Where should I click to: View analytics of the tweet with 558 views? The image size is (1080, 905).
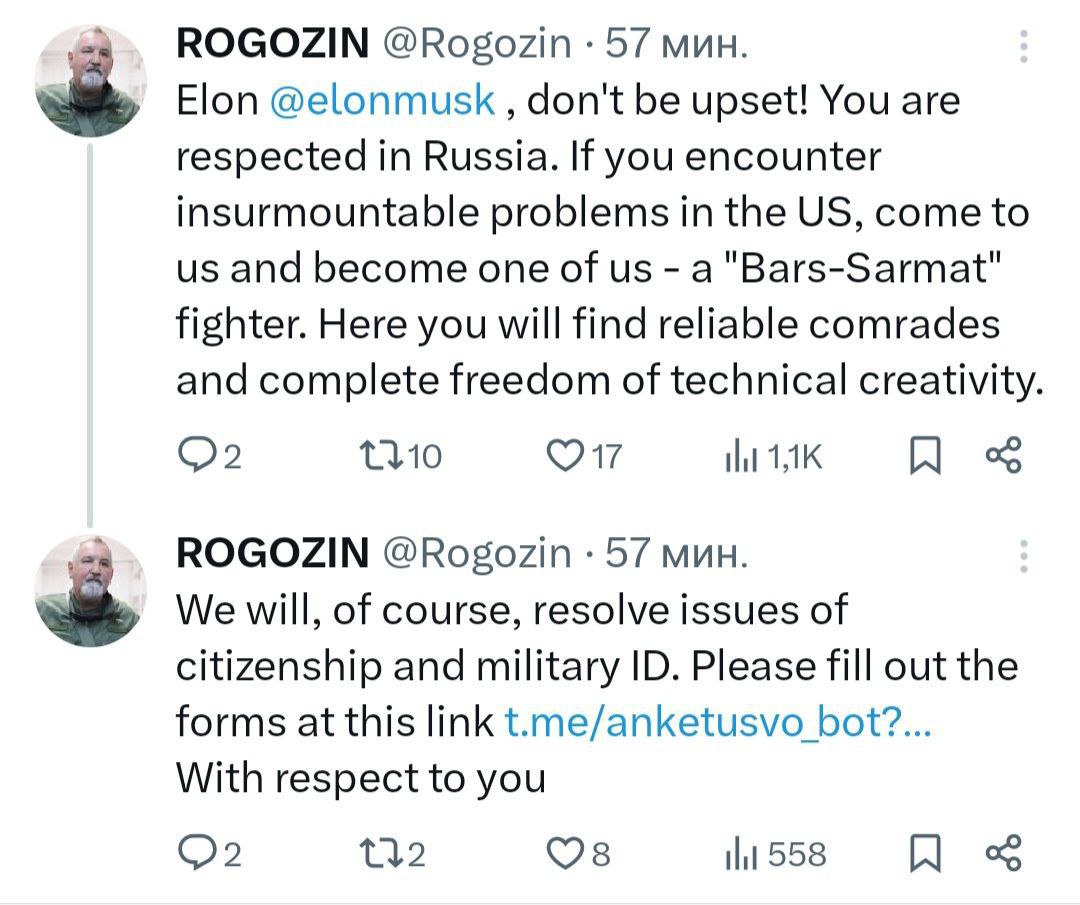(737, 855)
